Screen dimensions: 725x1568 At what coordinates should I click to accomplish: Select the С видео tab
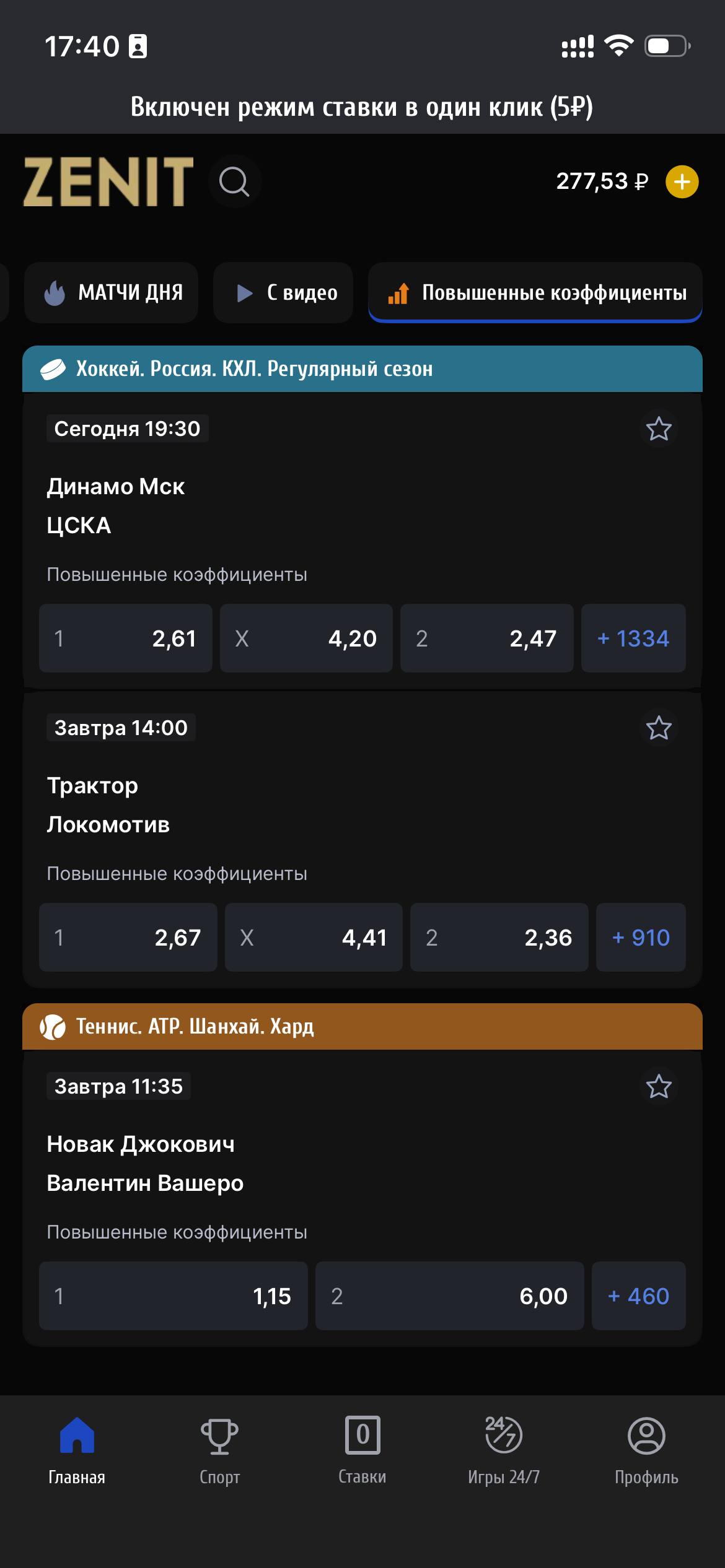pos(283,293)
